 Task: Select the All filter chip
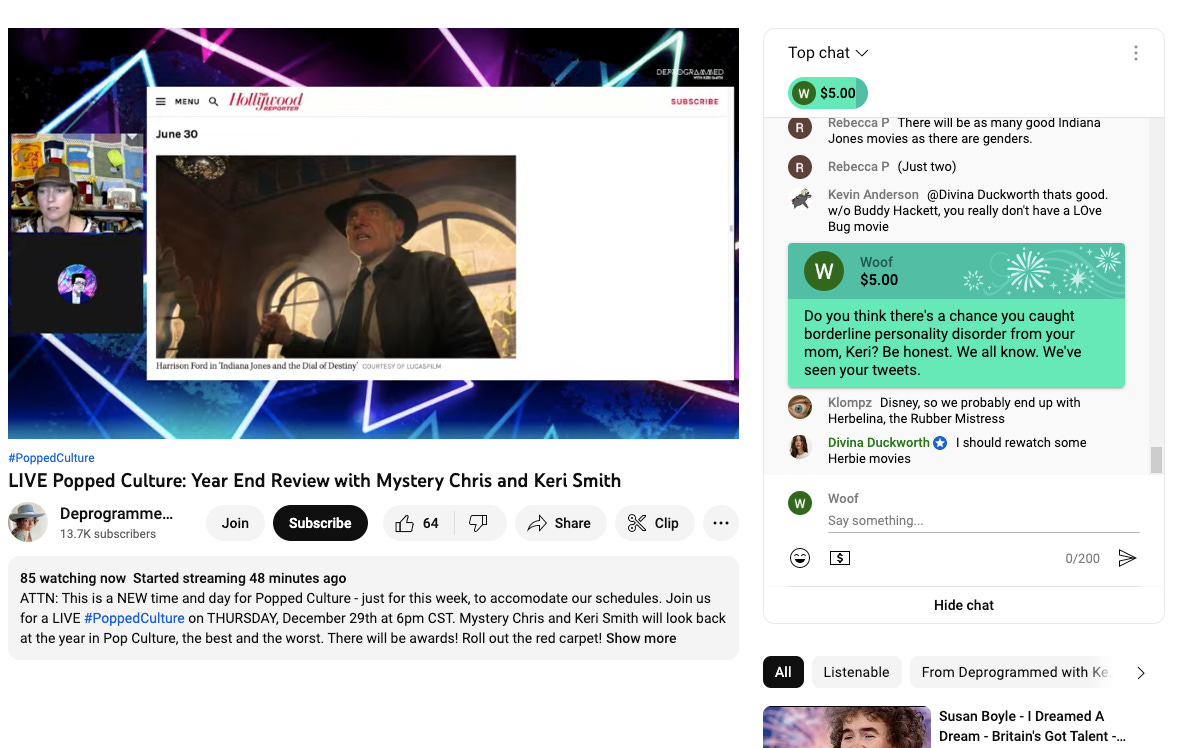(x=783, y=672)
